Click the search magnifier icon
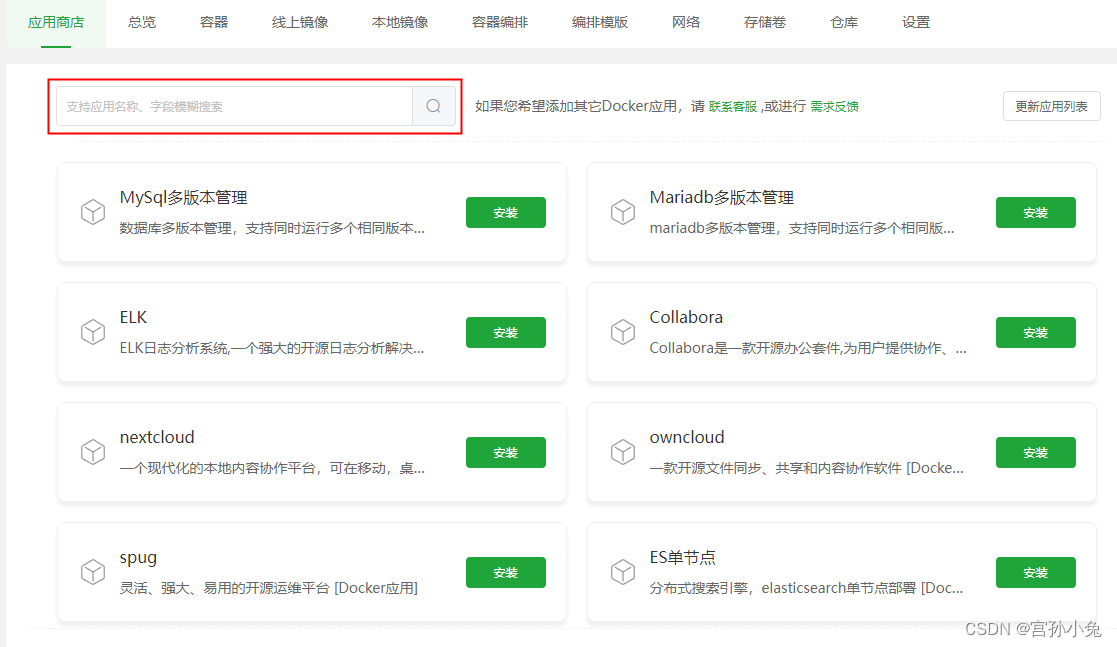The width and height of the screenshot is (1117, 647). 433,106
